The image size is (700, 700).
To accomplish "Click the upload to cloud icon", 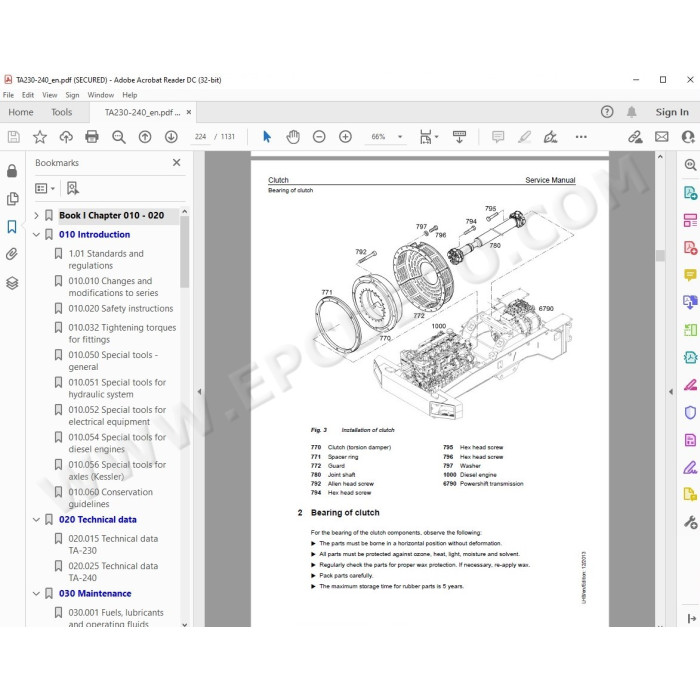I will point(66,137).
